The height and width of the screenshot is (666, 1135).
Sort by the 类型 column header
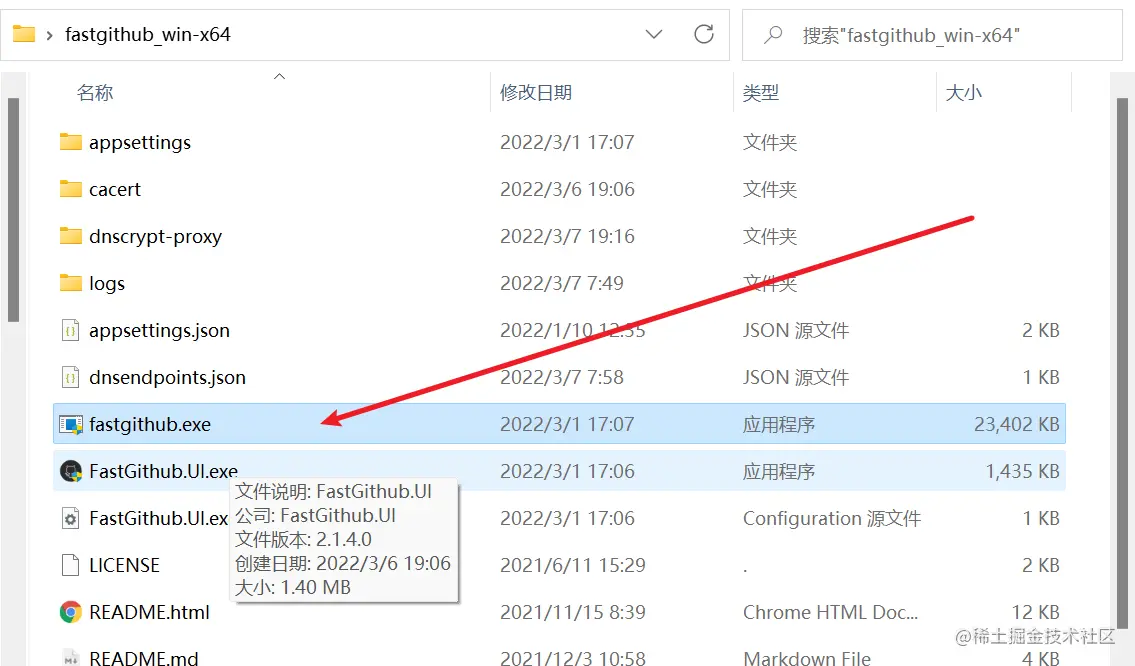tap(761, 93)
